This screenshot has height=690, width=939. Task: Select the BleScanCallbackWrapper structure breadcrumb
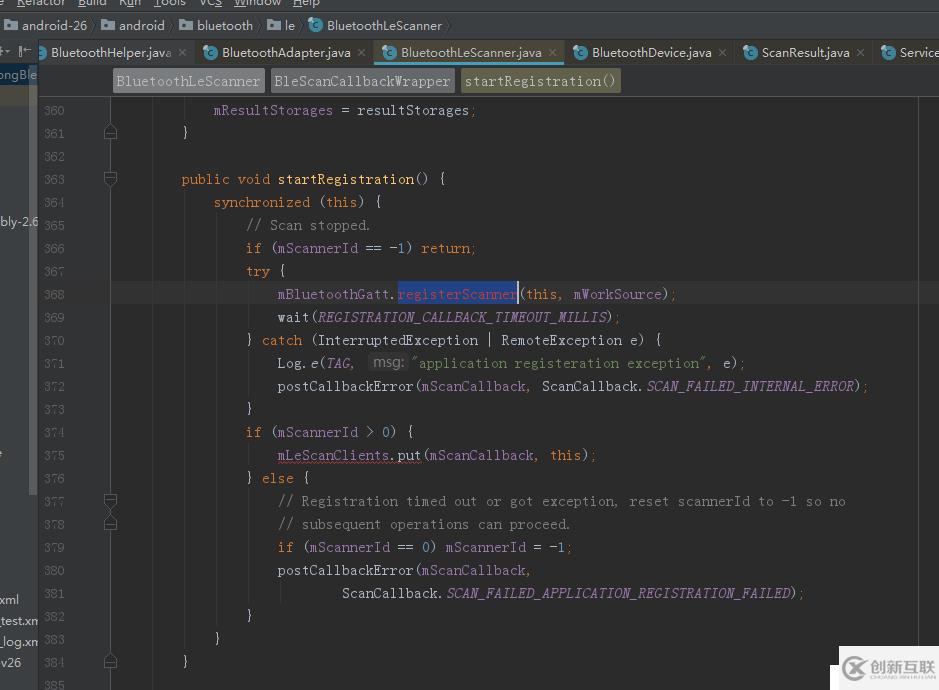(362, 81)
